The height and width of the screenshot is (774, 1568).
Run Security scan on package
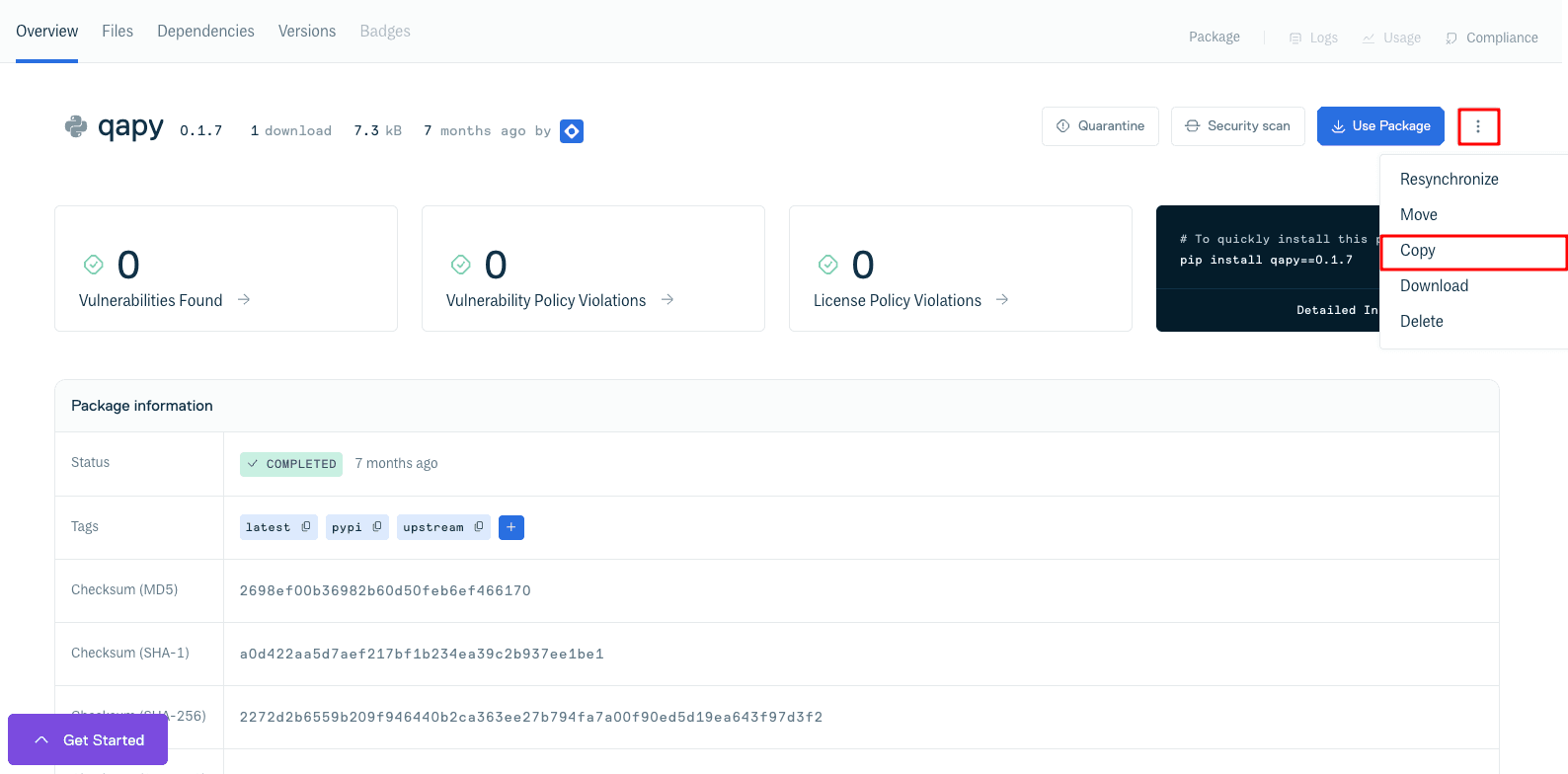coord(1237,126)
